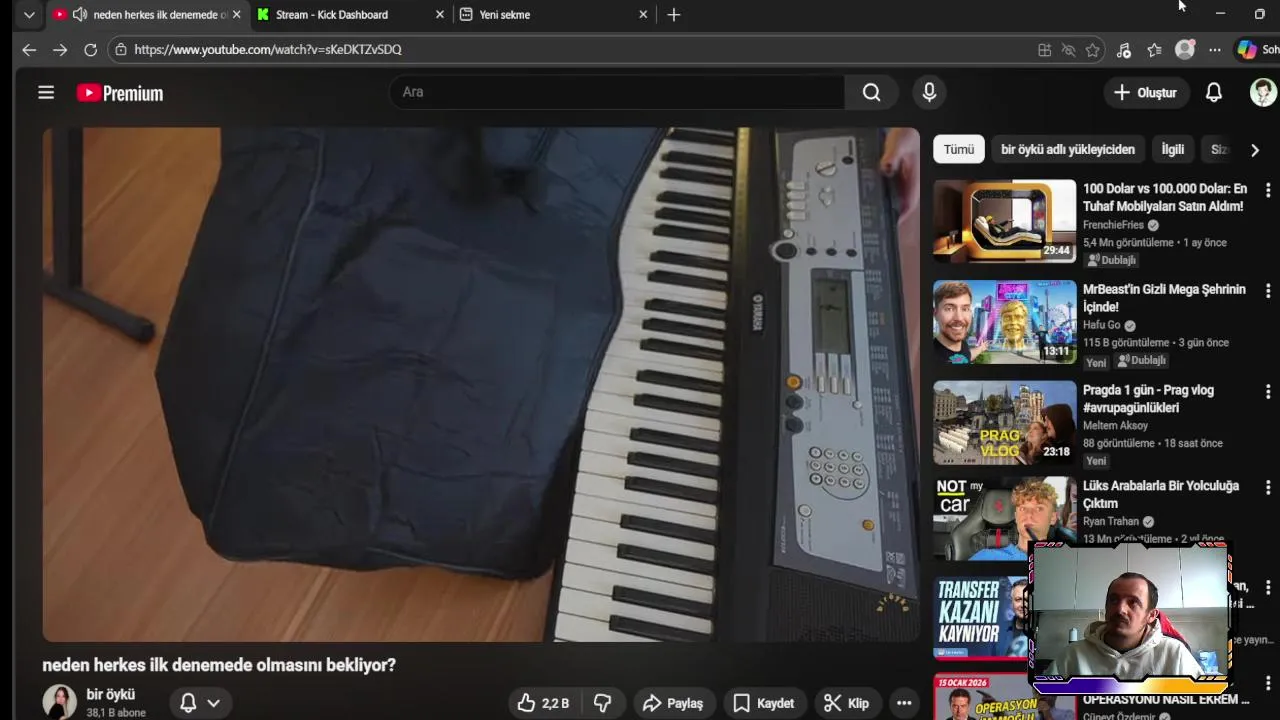Reload the page with refresh icon
1280x720 pixels.
point(90,49)
